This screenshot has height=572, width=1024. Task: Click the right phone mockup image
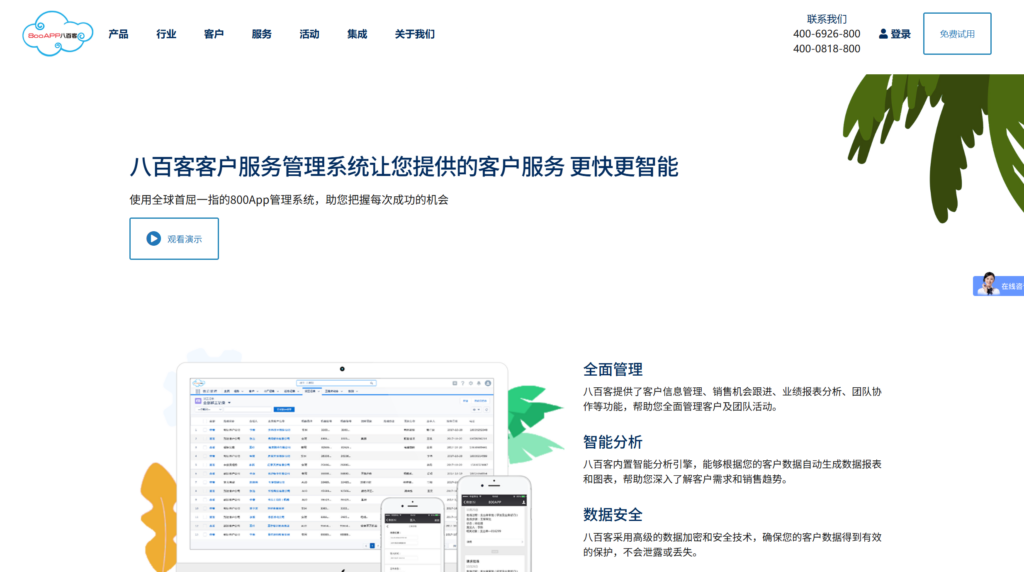point(494,524)
